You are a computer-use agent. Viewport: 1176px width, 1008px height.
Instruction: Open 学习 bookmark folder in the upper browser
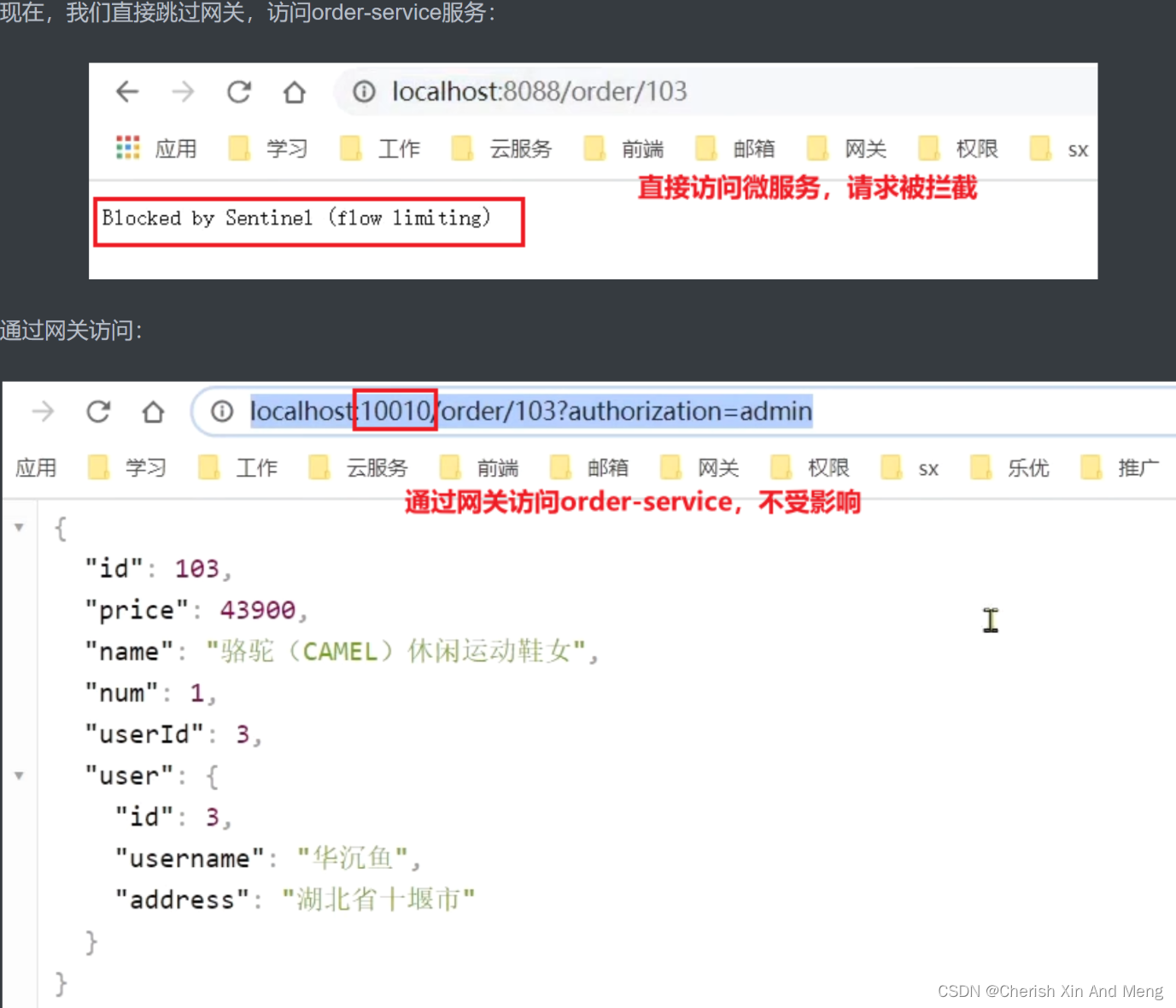(x=268, y=149)
